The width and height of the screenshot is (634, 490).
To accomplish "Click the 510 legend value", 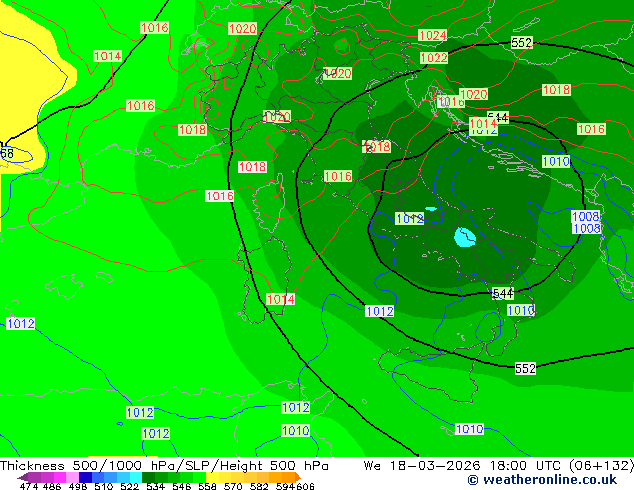I will [x=104, y=486].
